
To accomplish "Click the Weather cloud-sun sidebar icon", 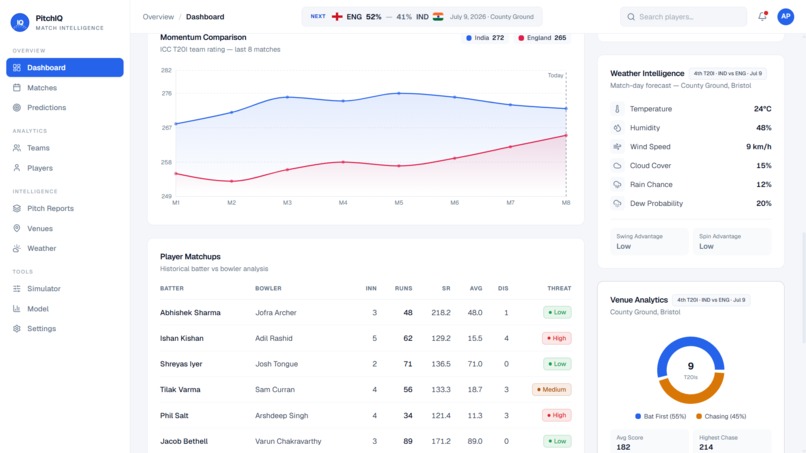I will tap(17, 248).
